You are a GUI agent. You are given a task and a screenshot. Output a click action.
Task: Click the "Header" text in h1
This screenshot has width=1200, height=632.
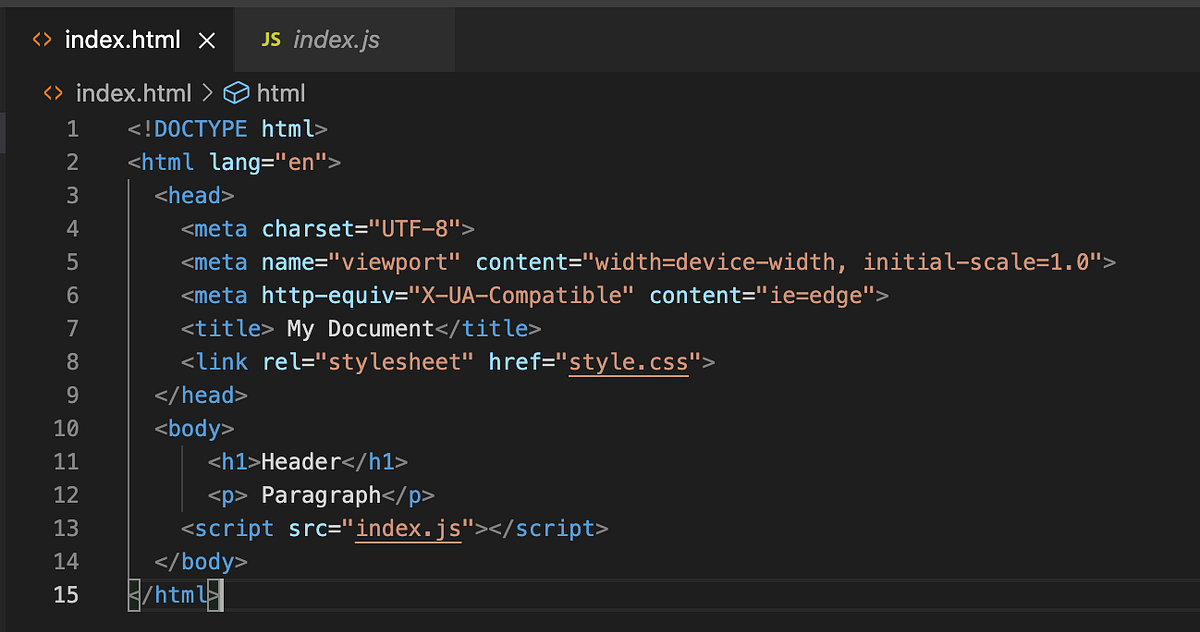[x=301, y=462]
